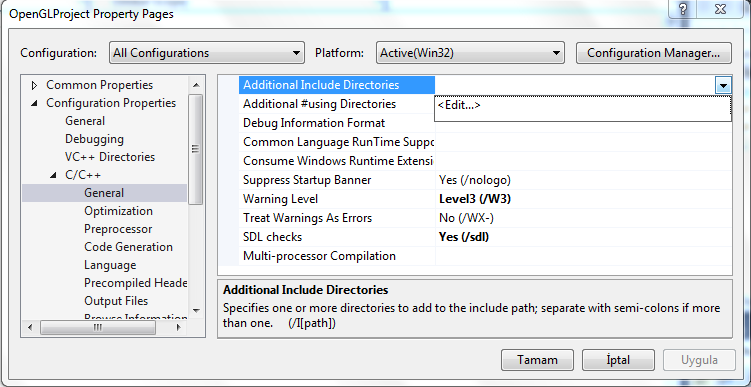
Task: Select VC++ Directories in the tree
Action: coord(110,157)
